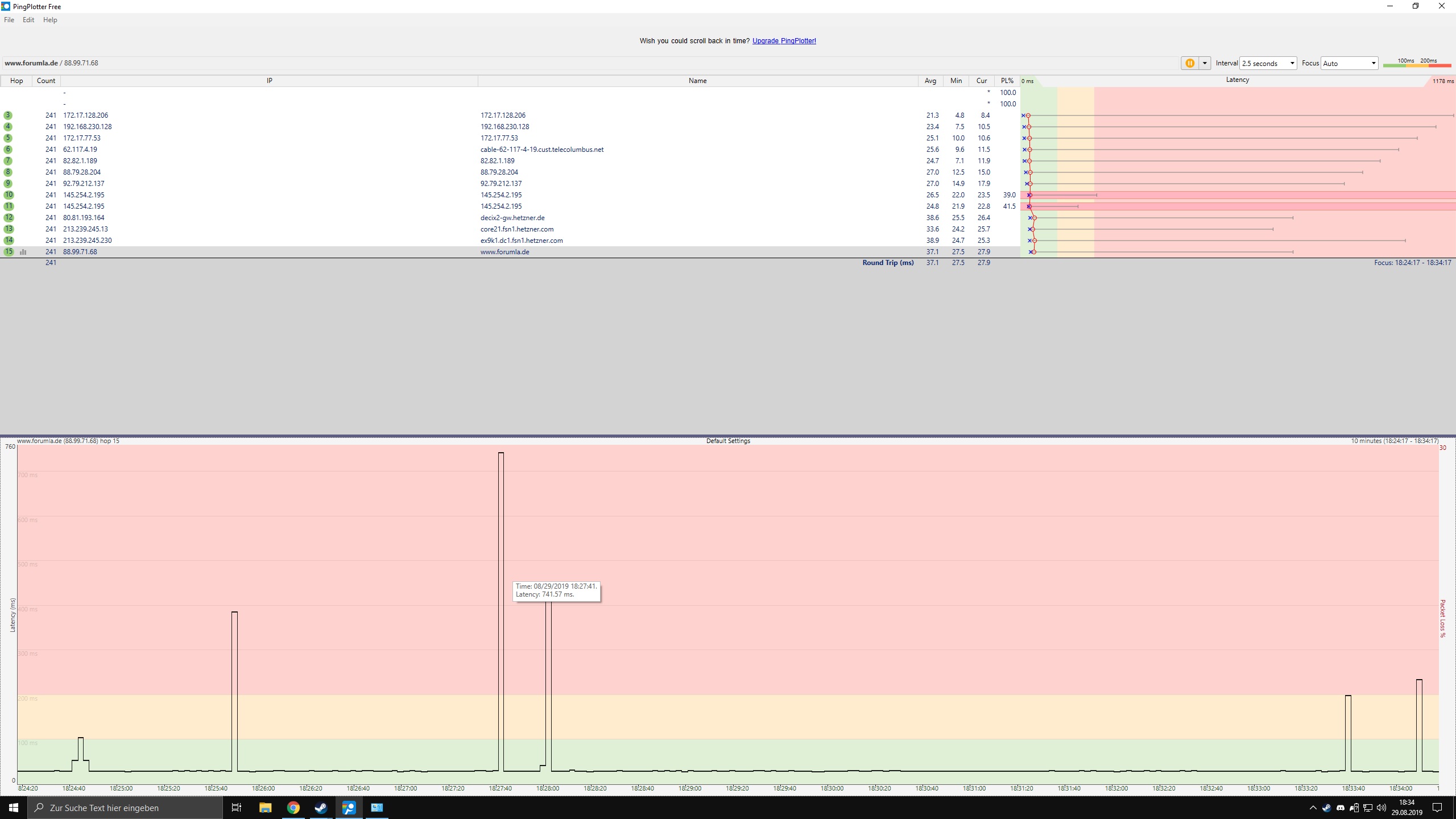Viewport: 1456px width, 819px height.
Task: Click the controller battery tray icon
Action: 1354,808
